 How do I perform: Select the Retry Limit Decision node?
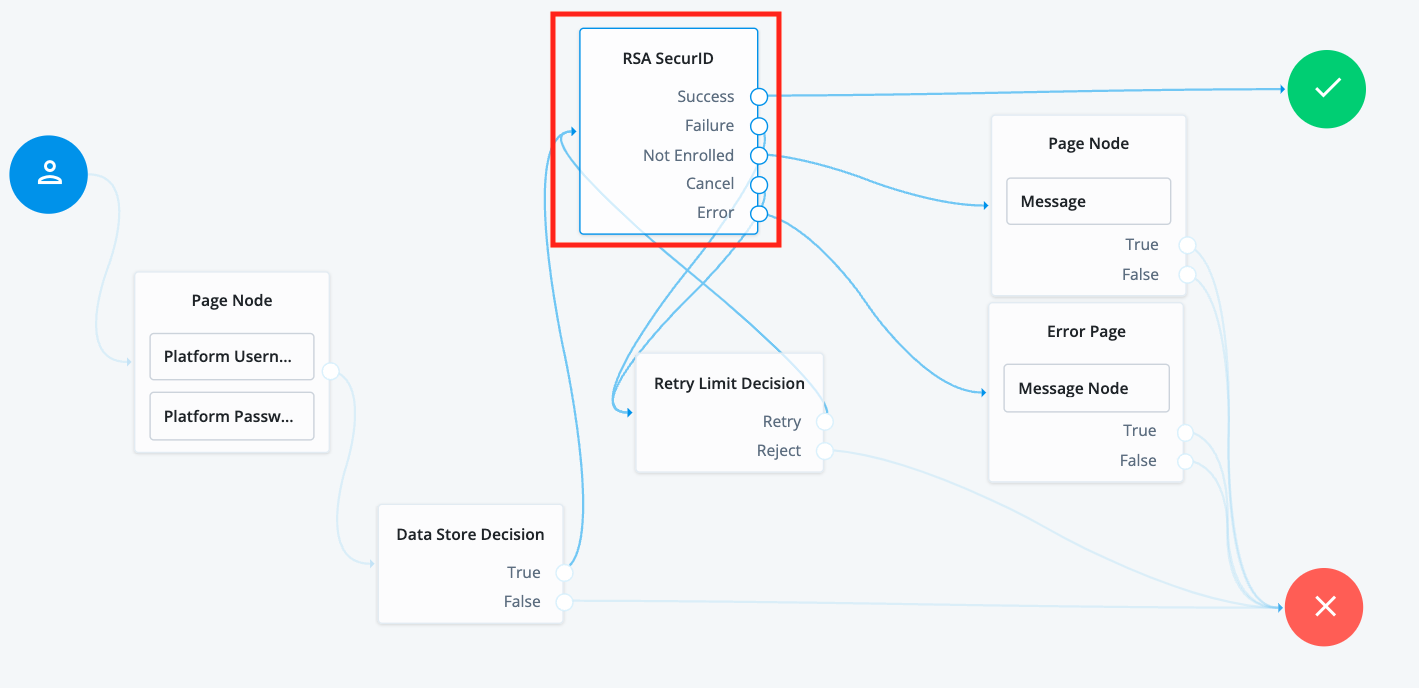click(x=729, y=384)
